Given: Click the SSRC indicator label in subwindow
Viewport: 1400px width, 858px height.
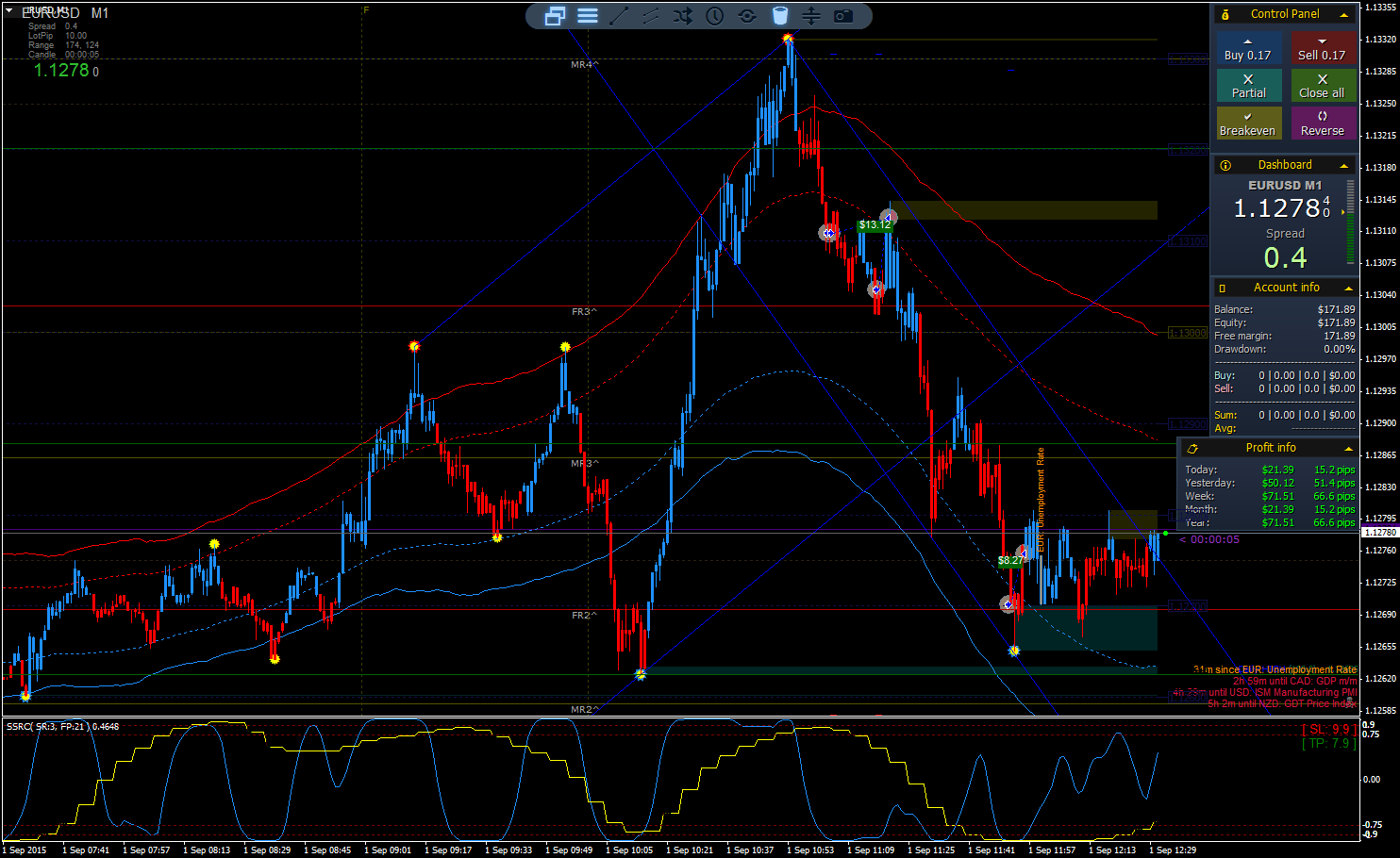Looking at the screenshot, I should pyautogui.click(x=62, y=726).
